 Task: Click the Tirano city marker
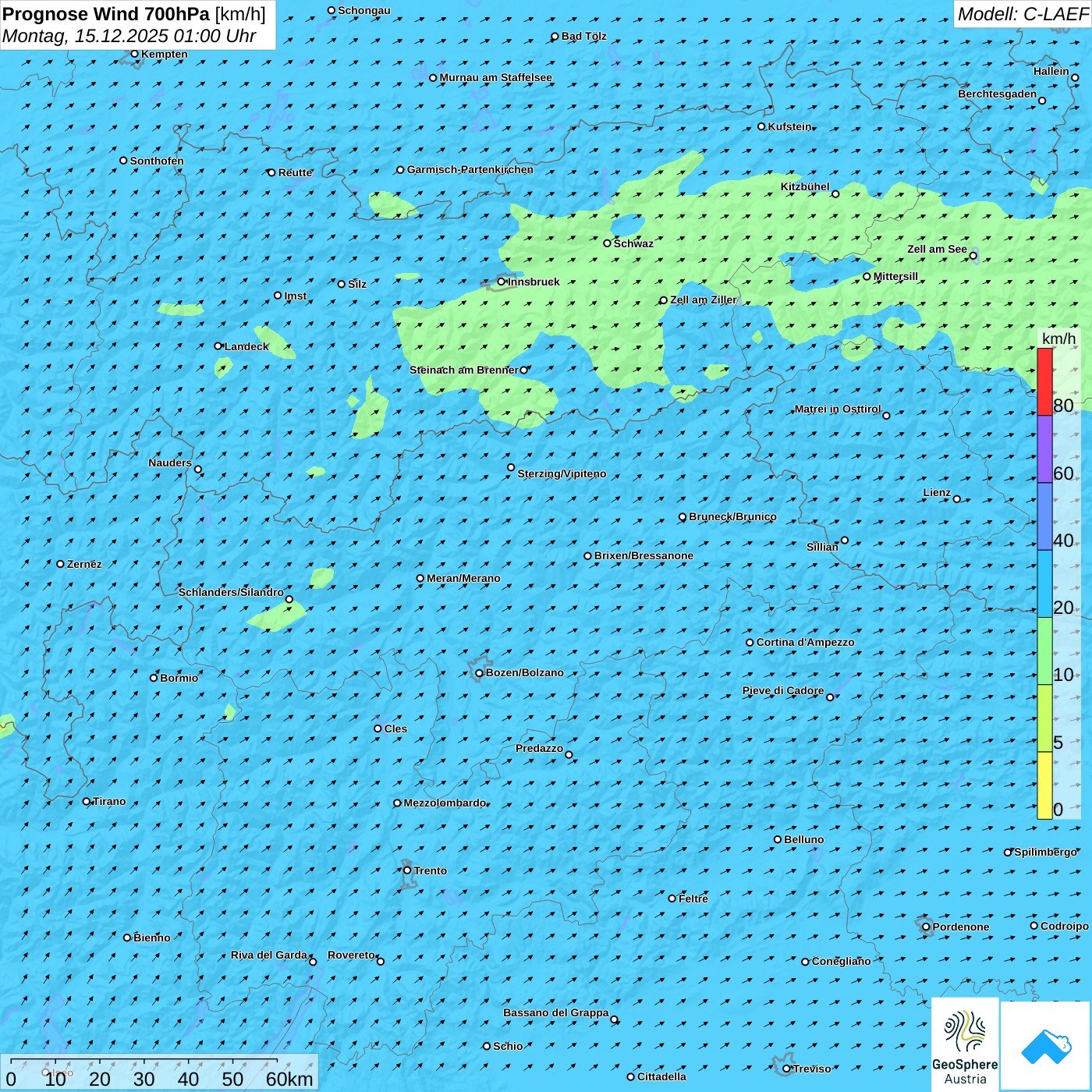coord(87,802)
